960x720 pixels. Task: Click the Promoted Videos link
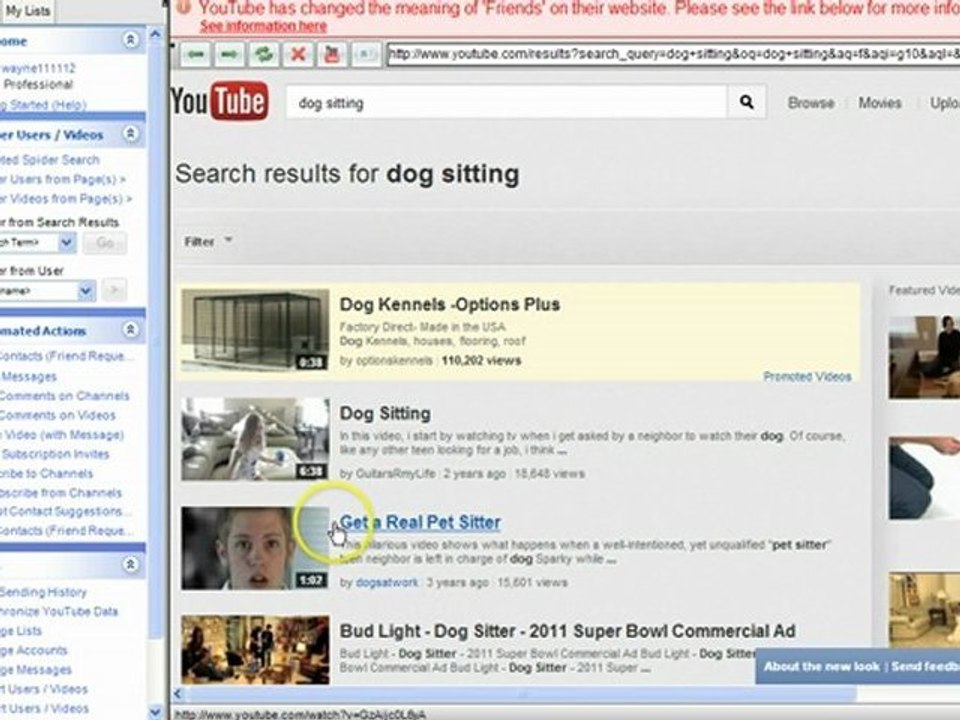pyautogui.click(x=807, y=377)
